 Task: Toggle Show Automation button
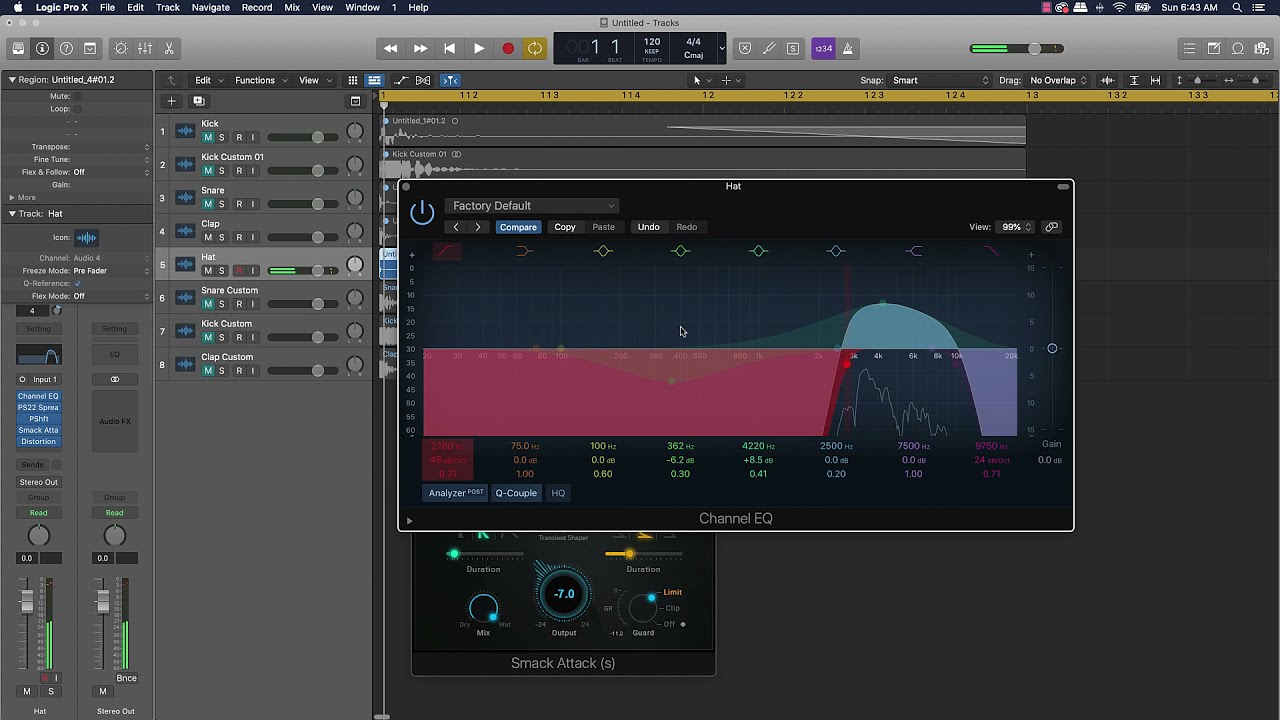coord(401,80)
